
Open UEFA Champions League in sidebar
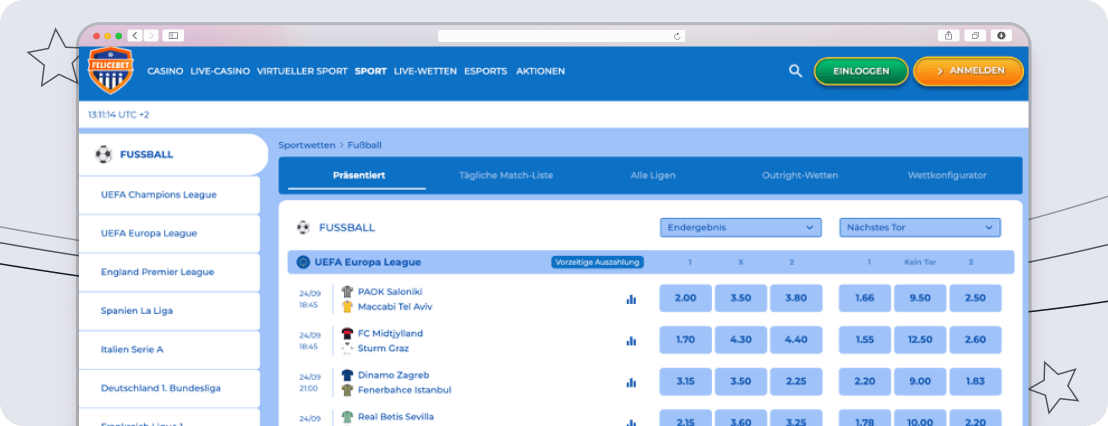coord(170,195)
